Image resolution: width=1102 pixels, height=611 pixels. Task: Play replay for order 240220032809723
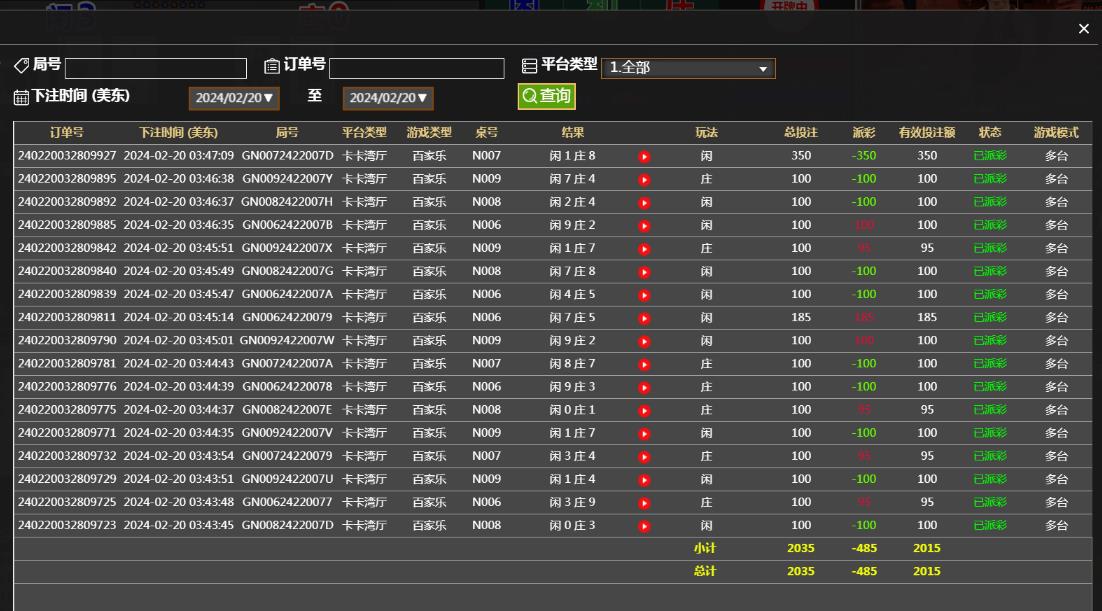(x=644, y=527)
